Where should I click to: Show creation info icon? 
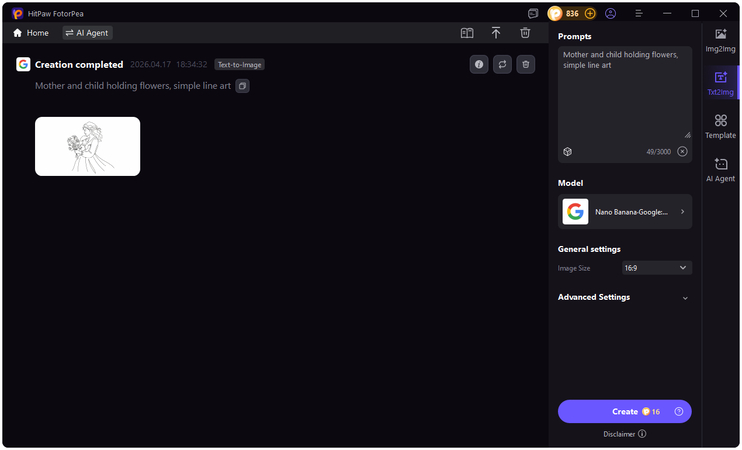[479, 64]
